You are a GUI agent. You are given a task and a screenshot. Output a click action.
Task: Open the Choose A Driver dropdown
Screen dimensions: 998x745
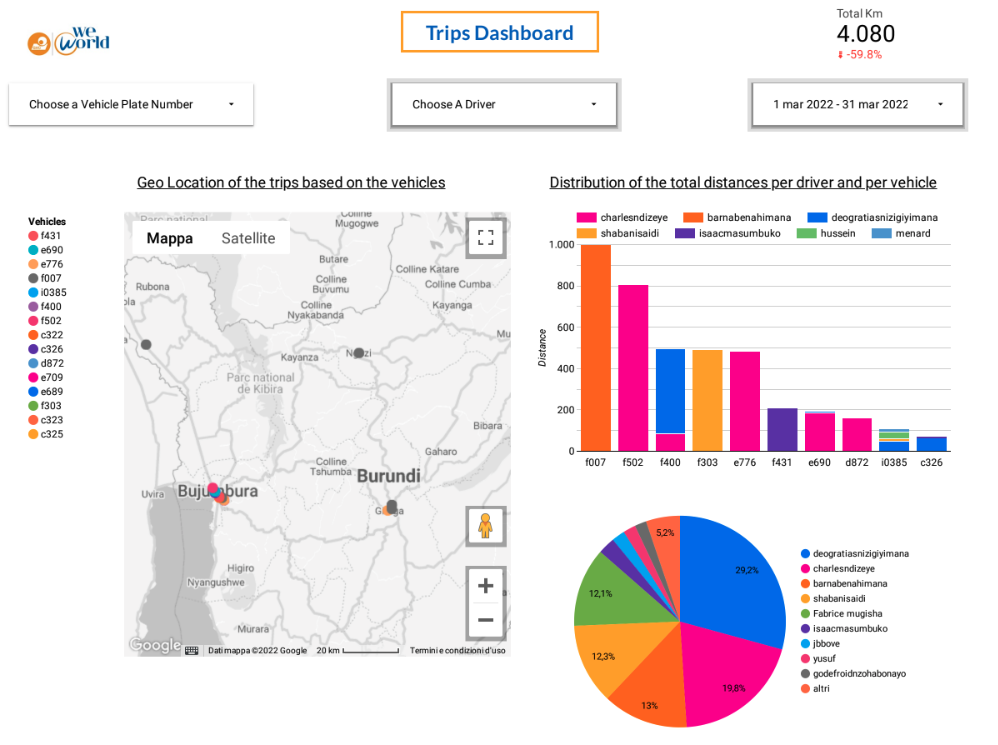coord(503,104)
